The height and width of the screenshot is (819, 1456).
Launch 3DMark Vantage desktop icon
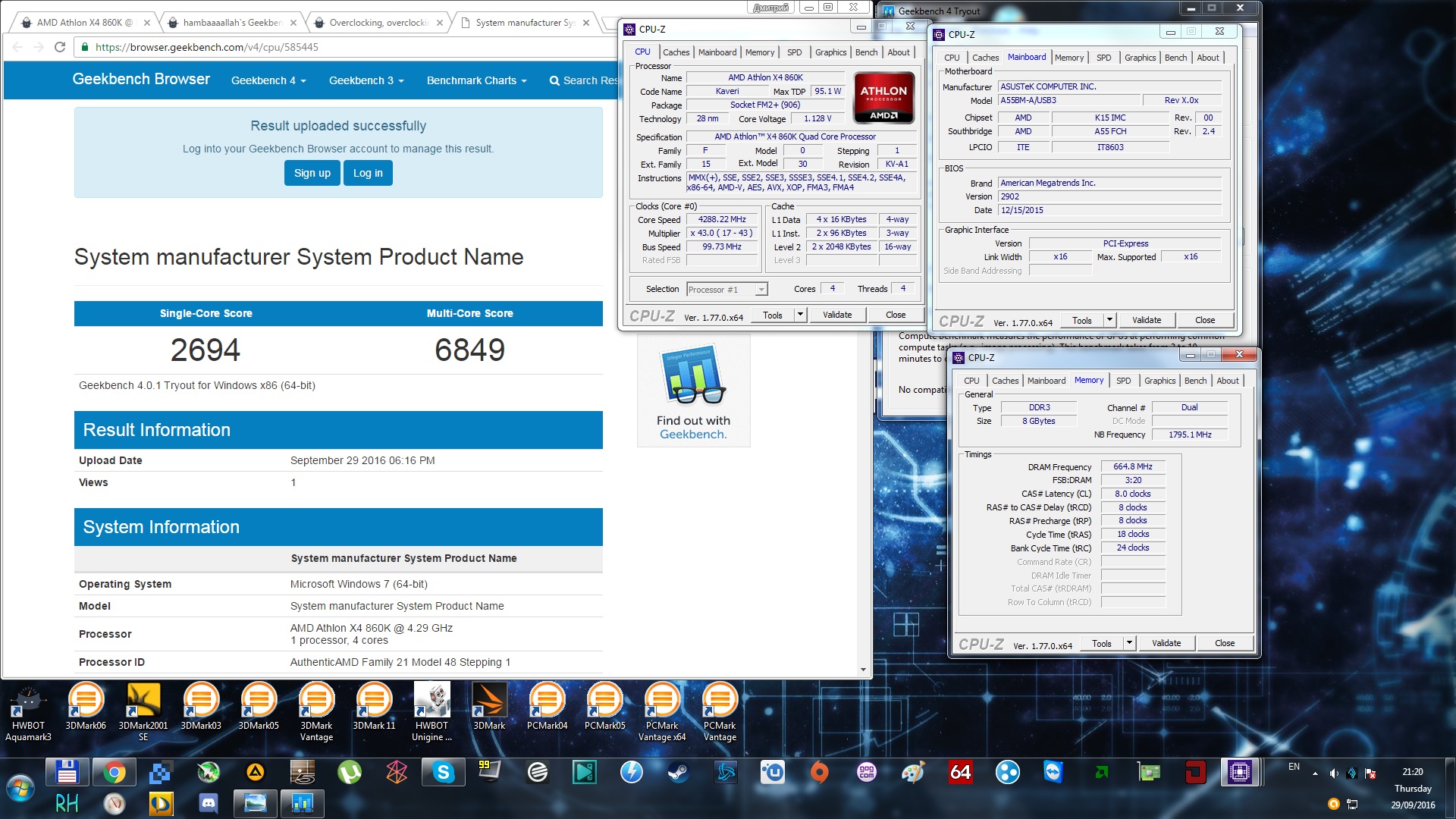pos(316,711)
